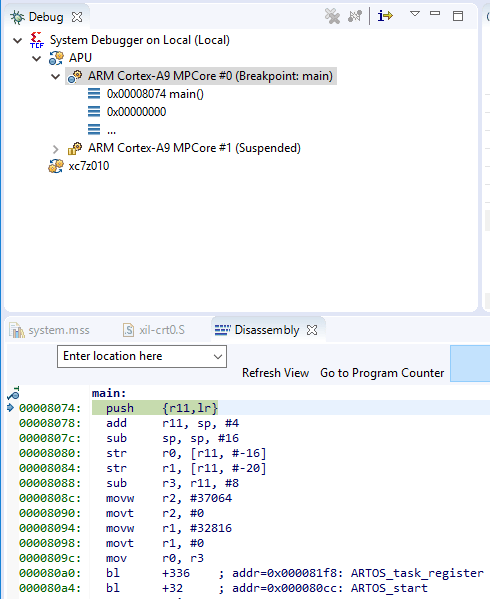Viewport: 490px width, 599px height.
Task: Activate the Disassembly tab
Action: pos(267,330)
